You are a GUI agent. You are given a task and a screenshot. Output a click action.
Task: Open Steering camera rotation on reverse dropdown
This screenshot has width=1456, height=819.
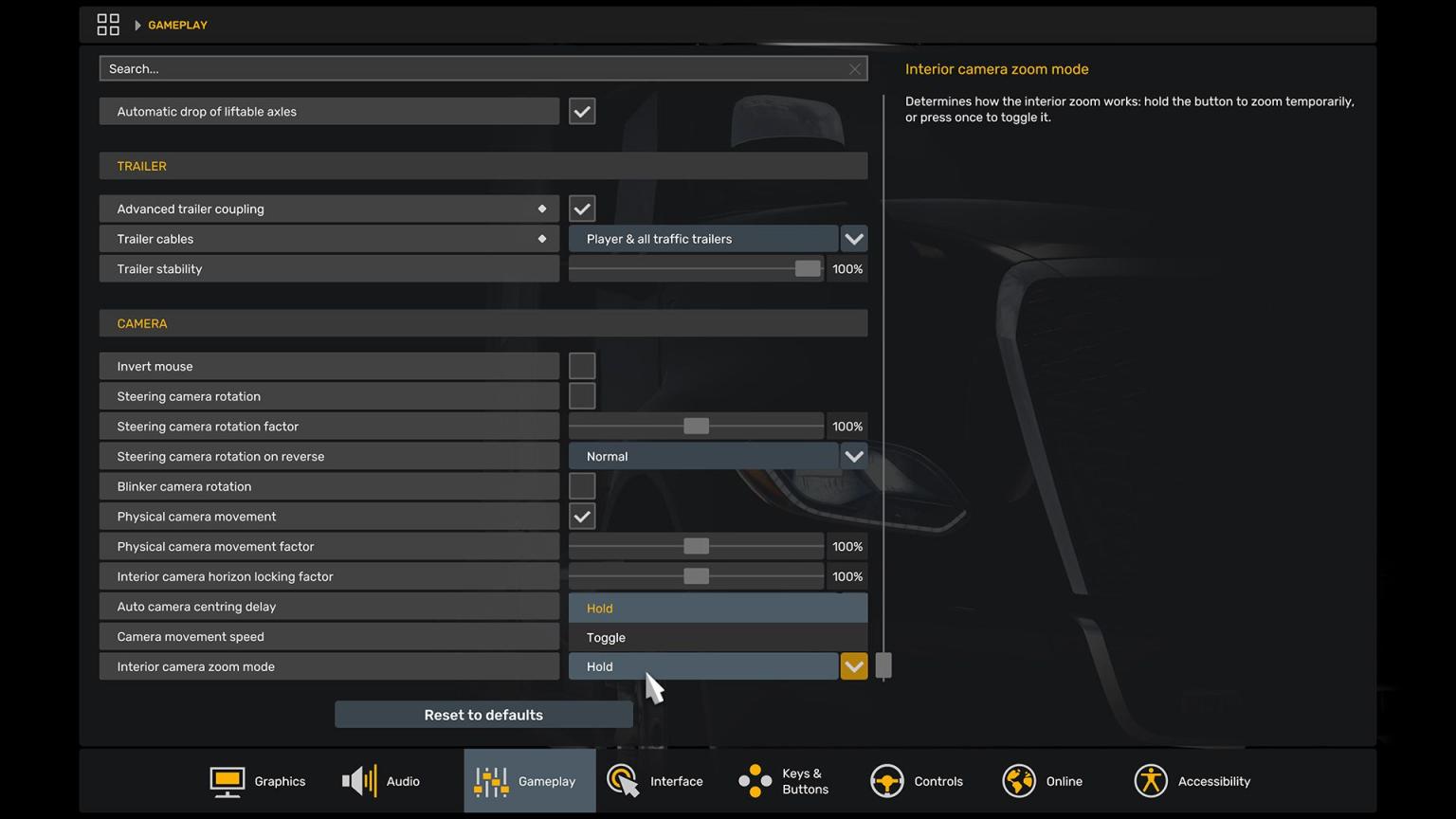(x=853, y=457)
